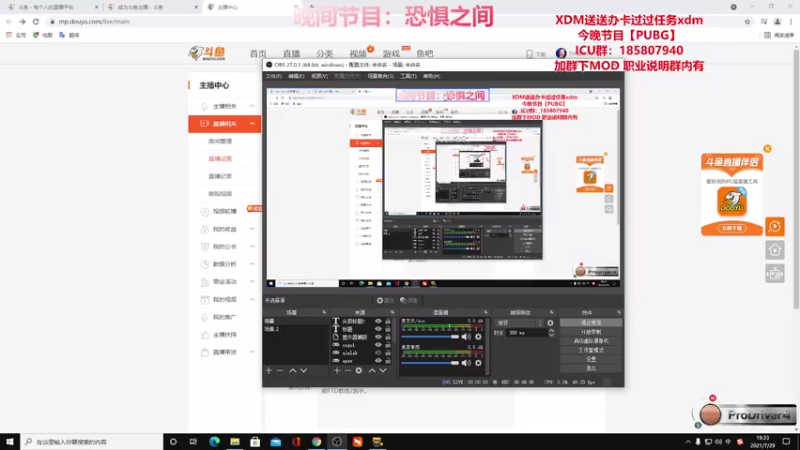This screenshot has height=450, width=800.
Task: Pop out the 场景 dock panel
Action: 324,312
